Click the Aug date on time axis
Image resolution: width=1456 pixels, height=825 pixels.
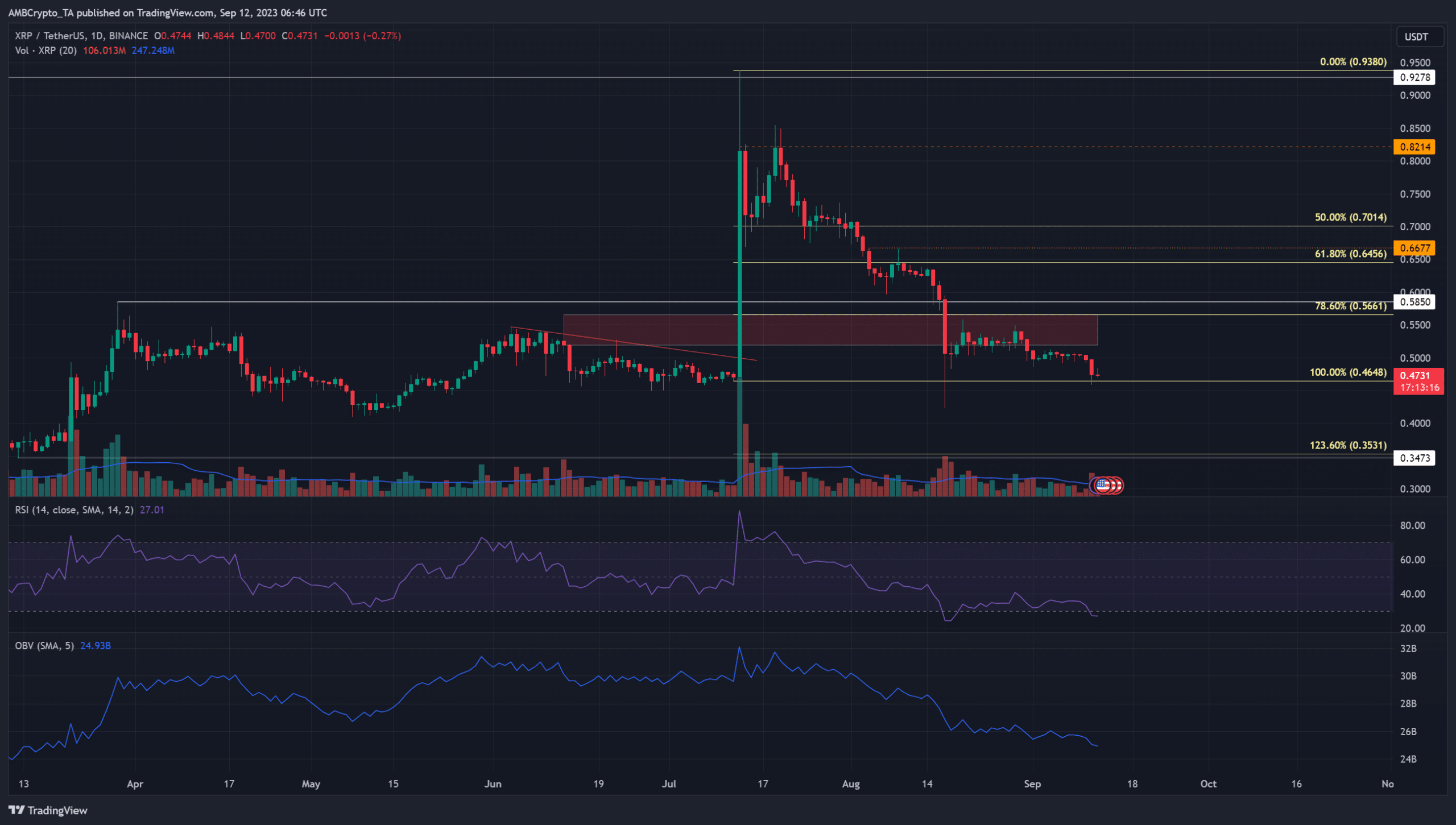click(x=851, y=784)
